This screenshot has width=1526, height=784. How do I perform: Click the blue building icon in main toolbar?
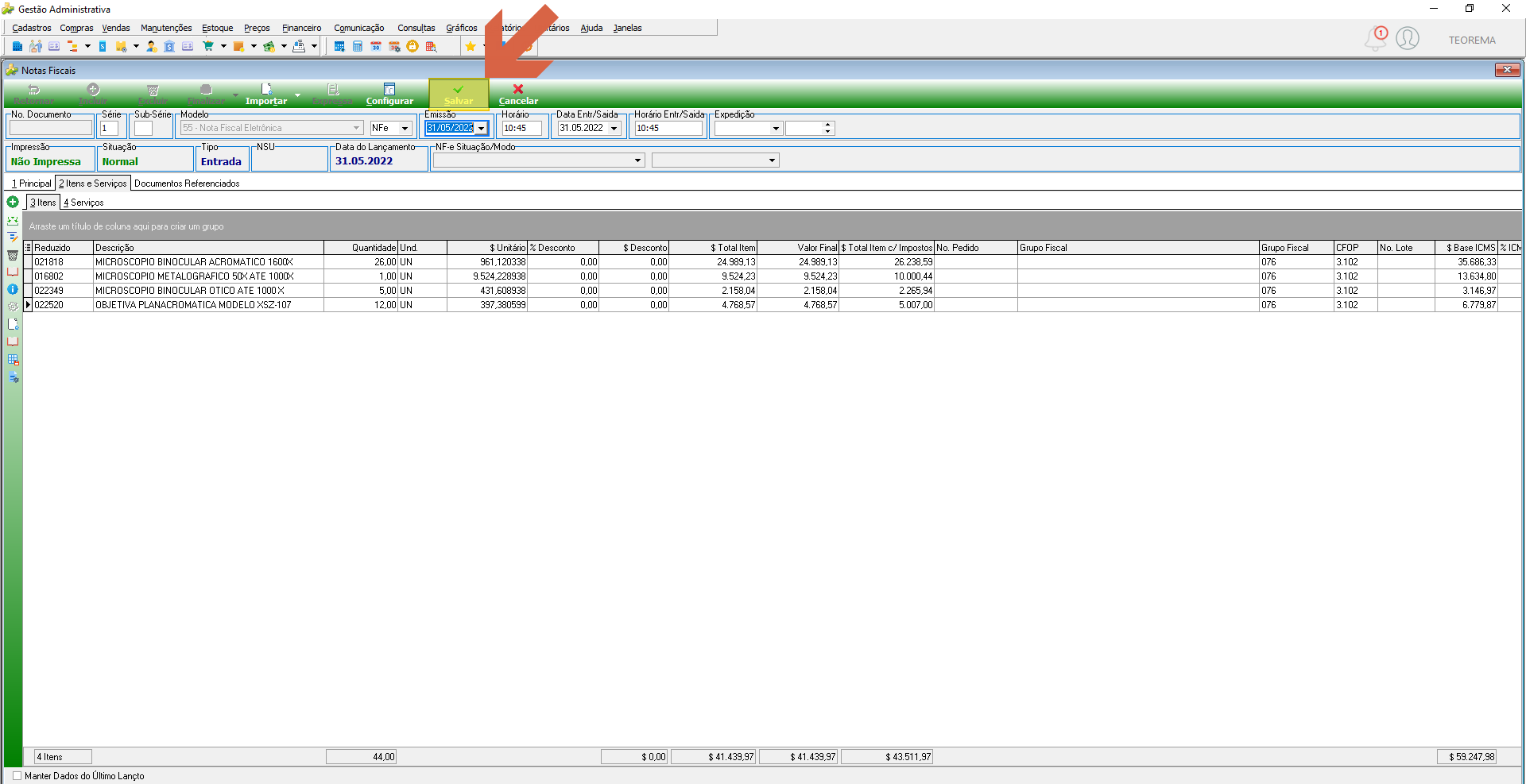point(17,46)
